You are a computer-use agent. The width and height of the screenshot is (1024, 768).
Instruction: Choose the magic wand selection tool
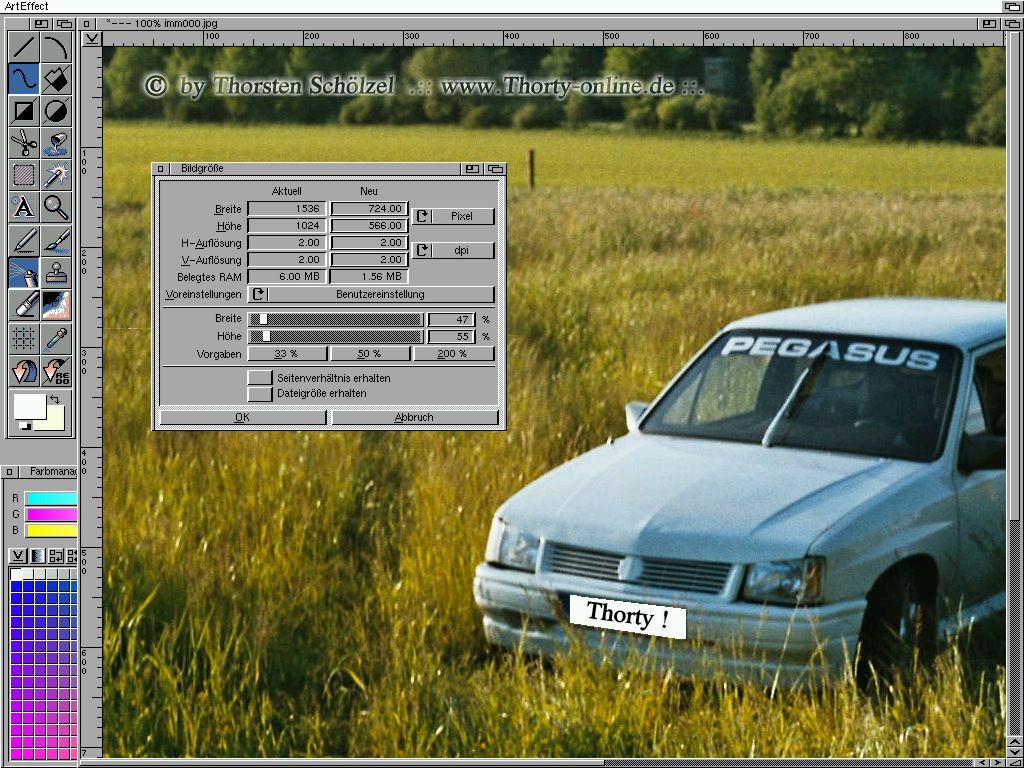coord(56,175)
